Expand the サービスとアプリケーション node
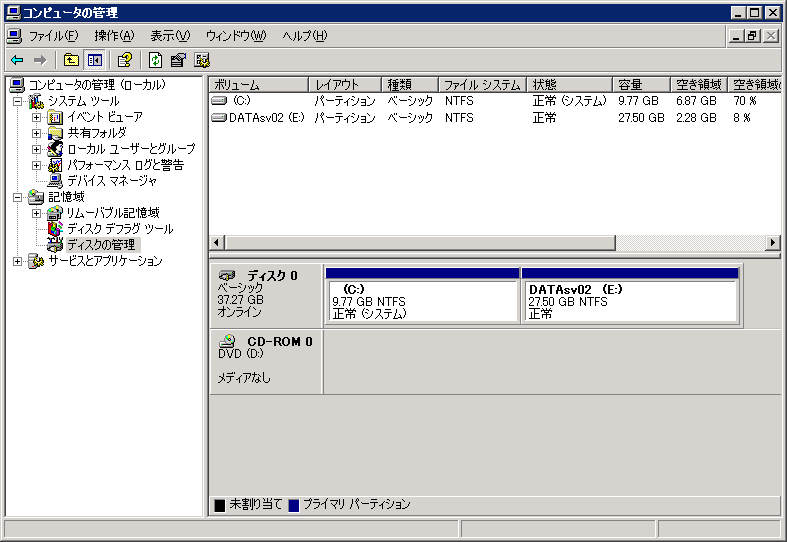The width and height of the screenshot is (787, 542). pyautogui.click(x=17, y=261)
